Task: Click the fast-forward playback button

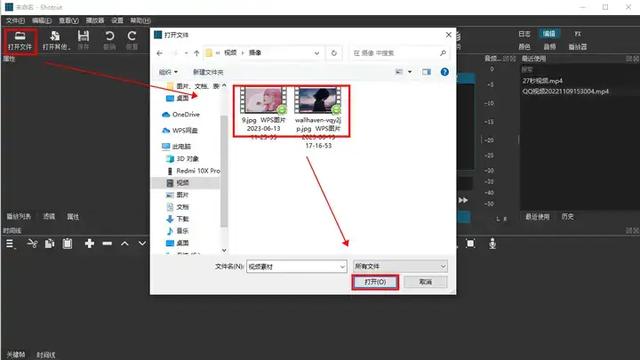Action: coord(463,200)
